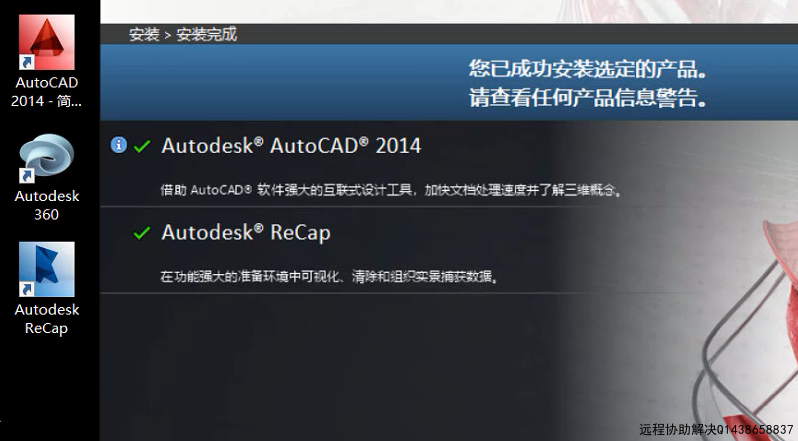Click the 请查看任何产品信息警告 message
The width and height of the screenshot is (798, 441).
click(x=588, y=98)
